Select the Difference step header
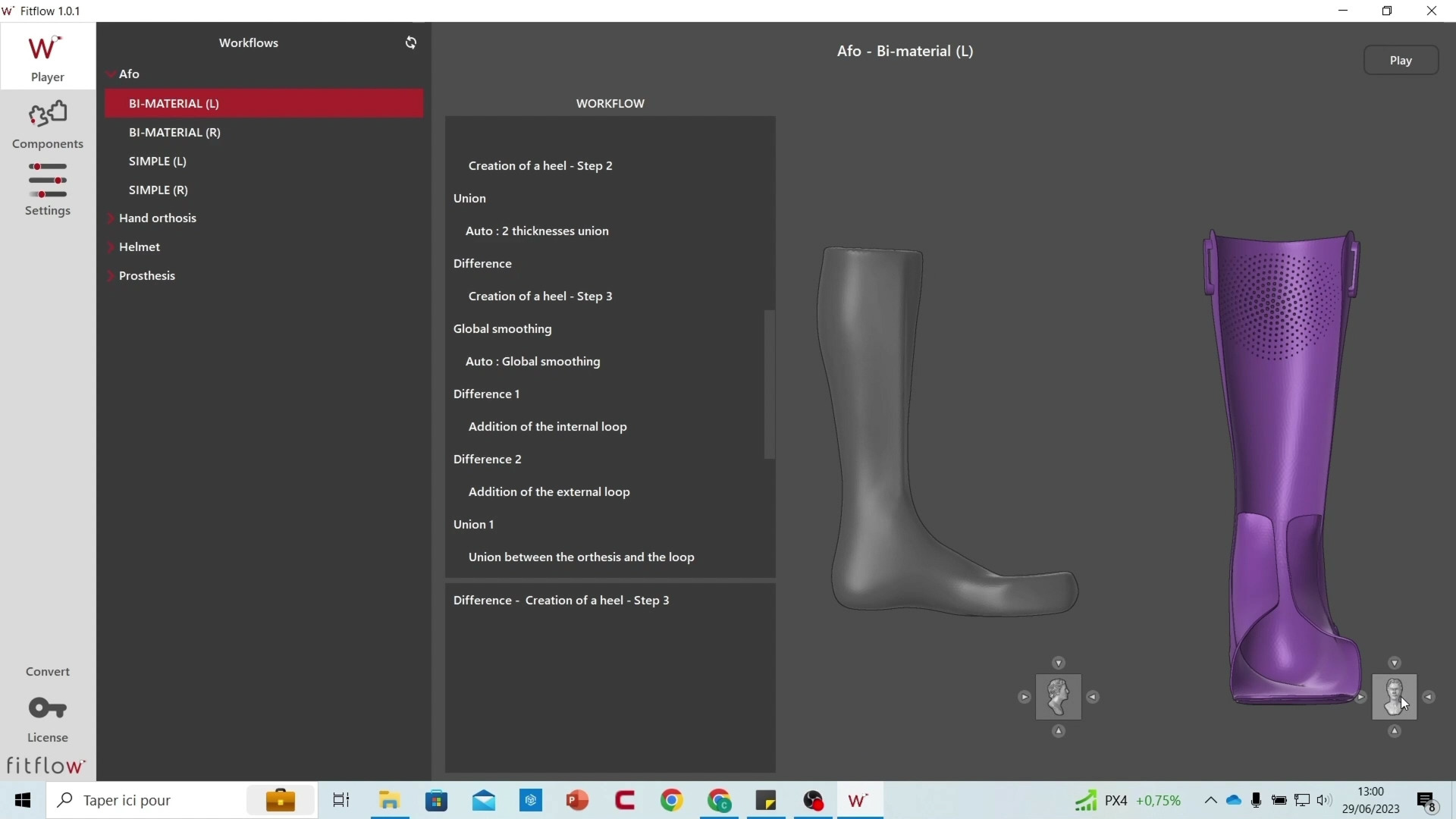 (482, 263)
